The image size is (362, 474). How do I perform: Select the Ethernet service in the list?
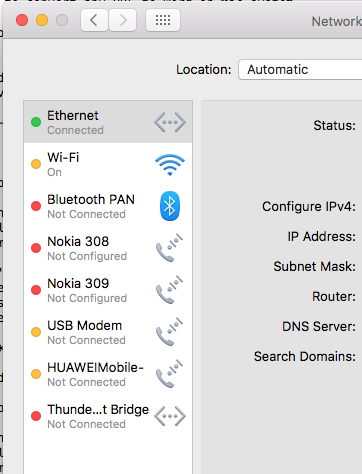click(x=108, y=122)
